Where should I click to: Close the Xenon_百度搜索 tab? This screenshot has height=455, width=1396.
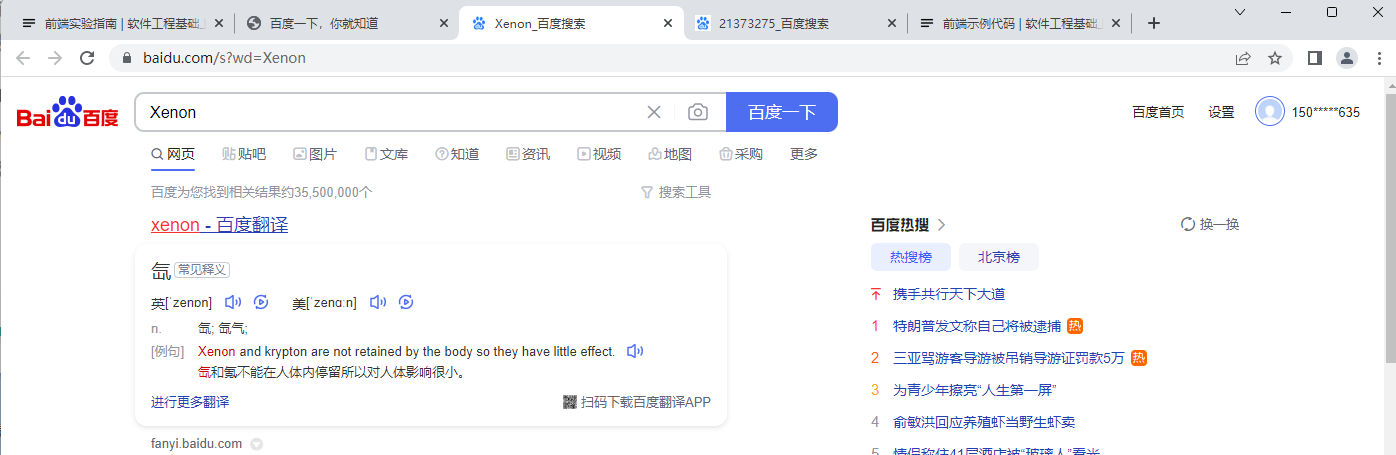click(668, 23)
